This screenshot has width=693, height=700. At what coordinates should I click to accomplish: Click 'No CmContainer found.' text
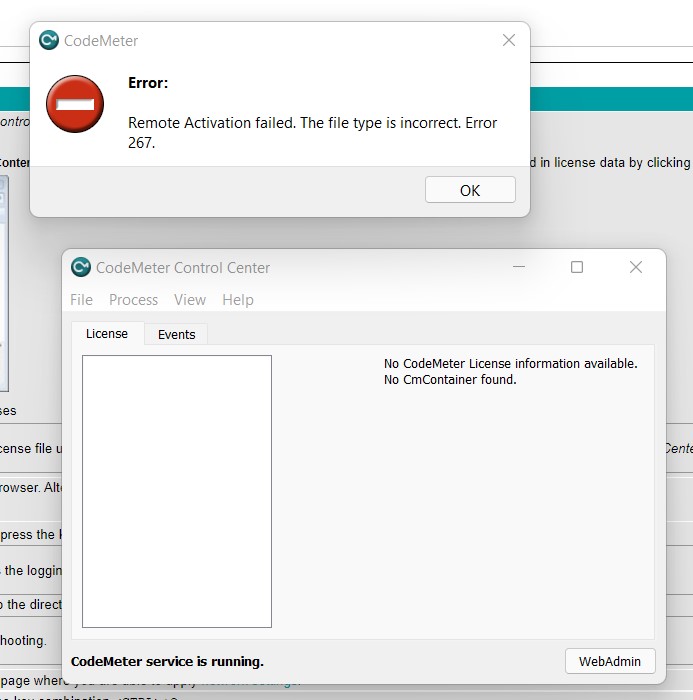450,379
